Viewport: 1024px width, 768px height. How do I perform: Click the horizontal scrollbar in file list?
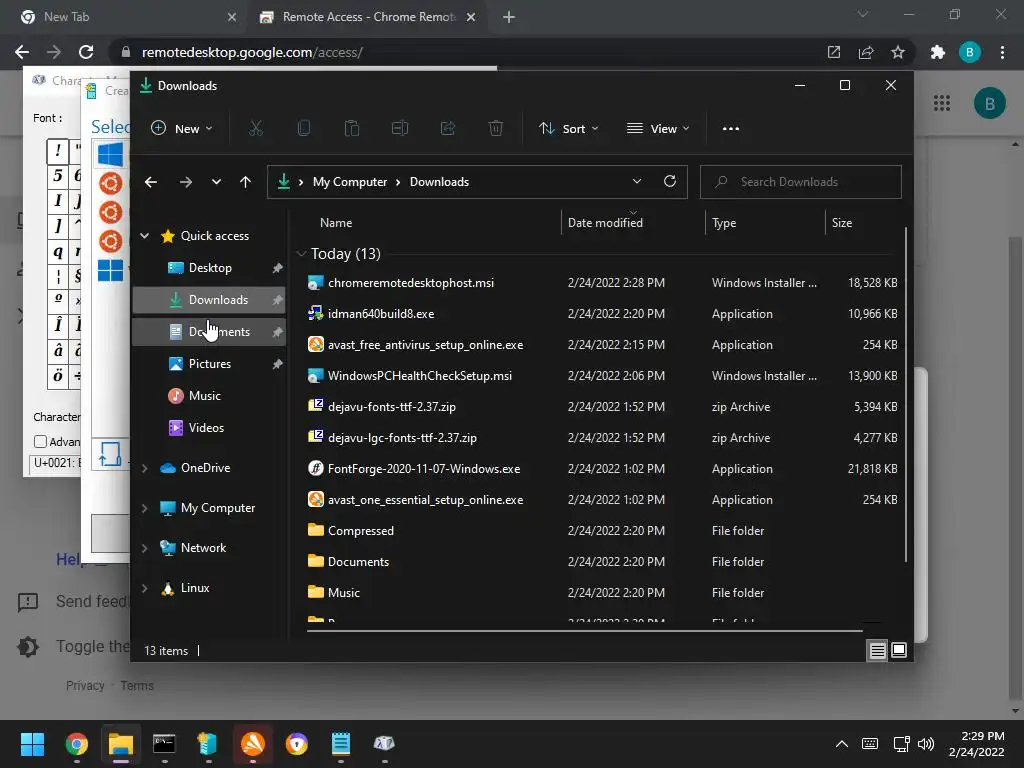(x=584, y=631)
